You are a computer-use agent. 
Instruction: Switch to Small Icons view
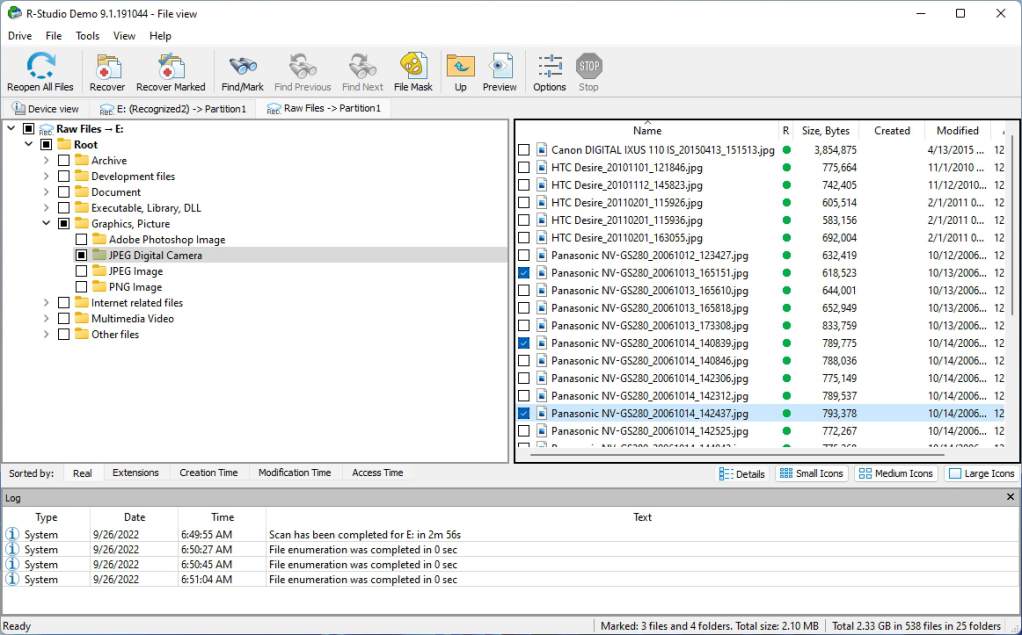(x=811, y=474)
